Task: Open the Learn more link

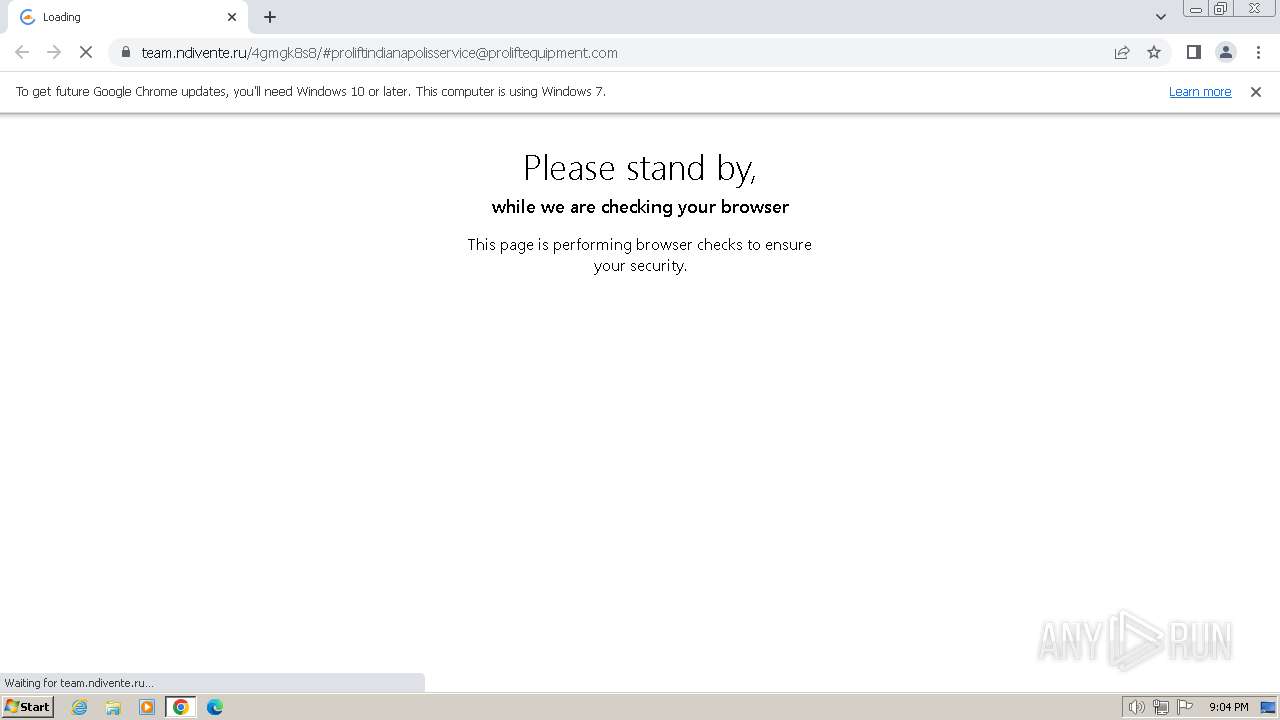Action: [x=1200, y=92]
